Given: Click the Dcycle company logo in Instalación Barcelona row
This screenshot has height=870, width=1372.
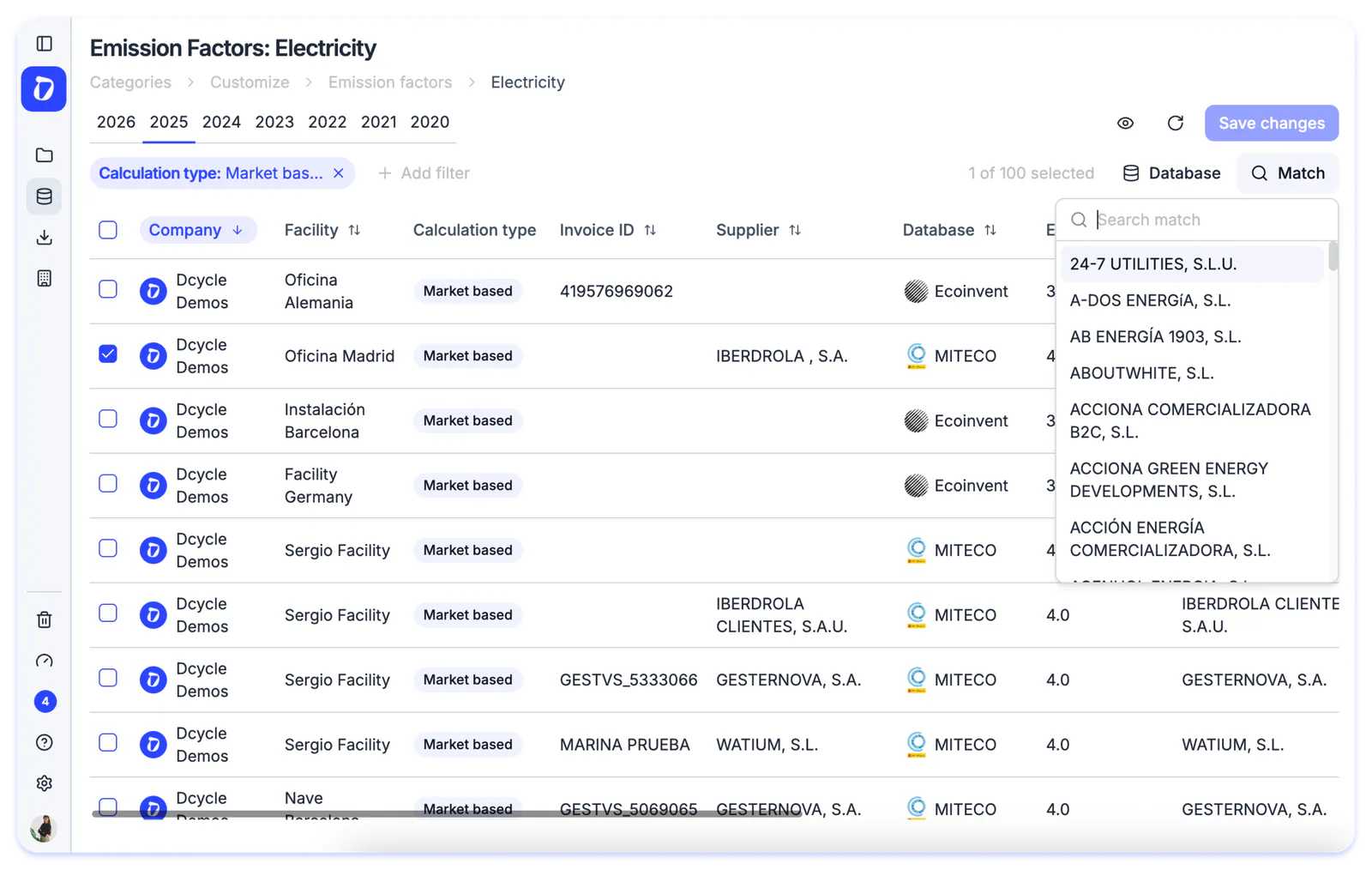Looking at the screenshot, I should tap(153, 420).
